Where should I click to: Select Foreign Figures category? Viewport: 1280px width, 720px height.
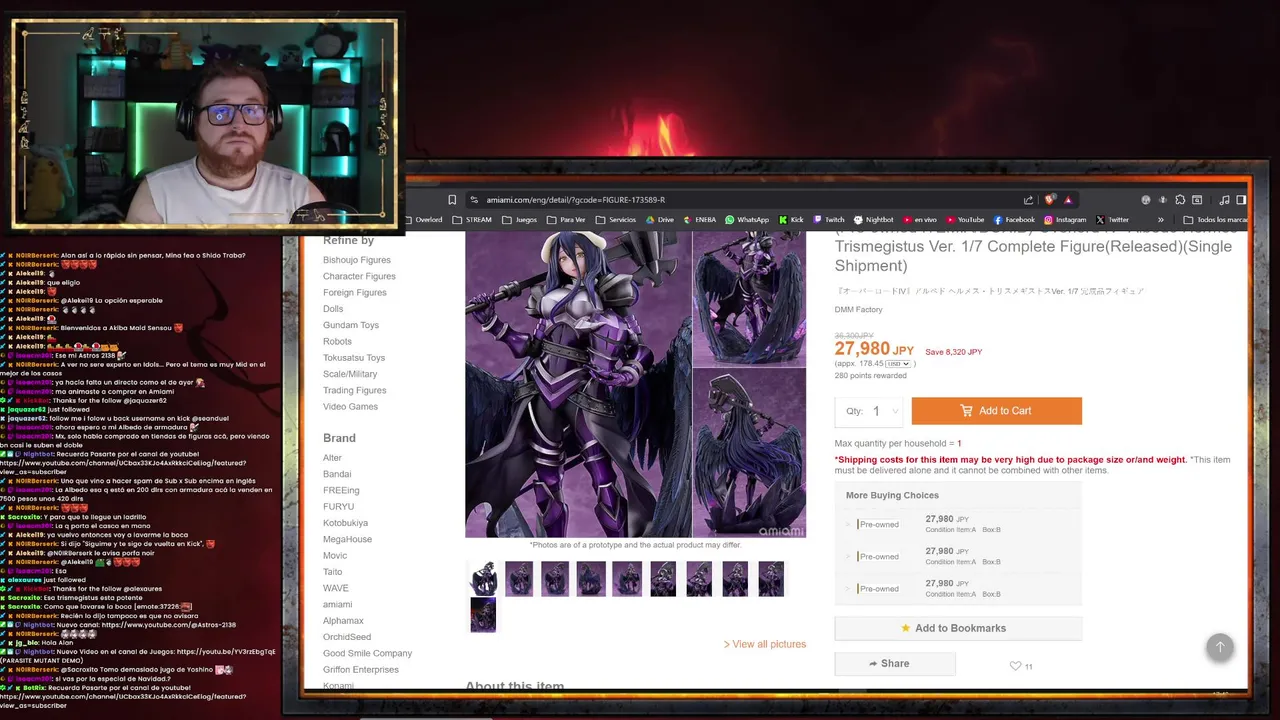[x=355, y=293]
